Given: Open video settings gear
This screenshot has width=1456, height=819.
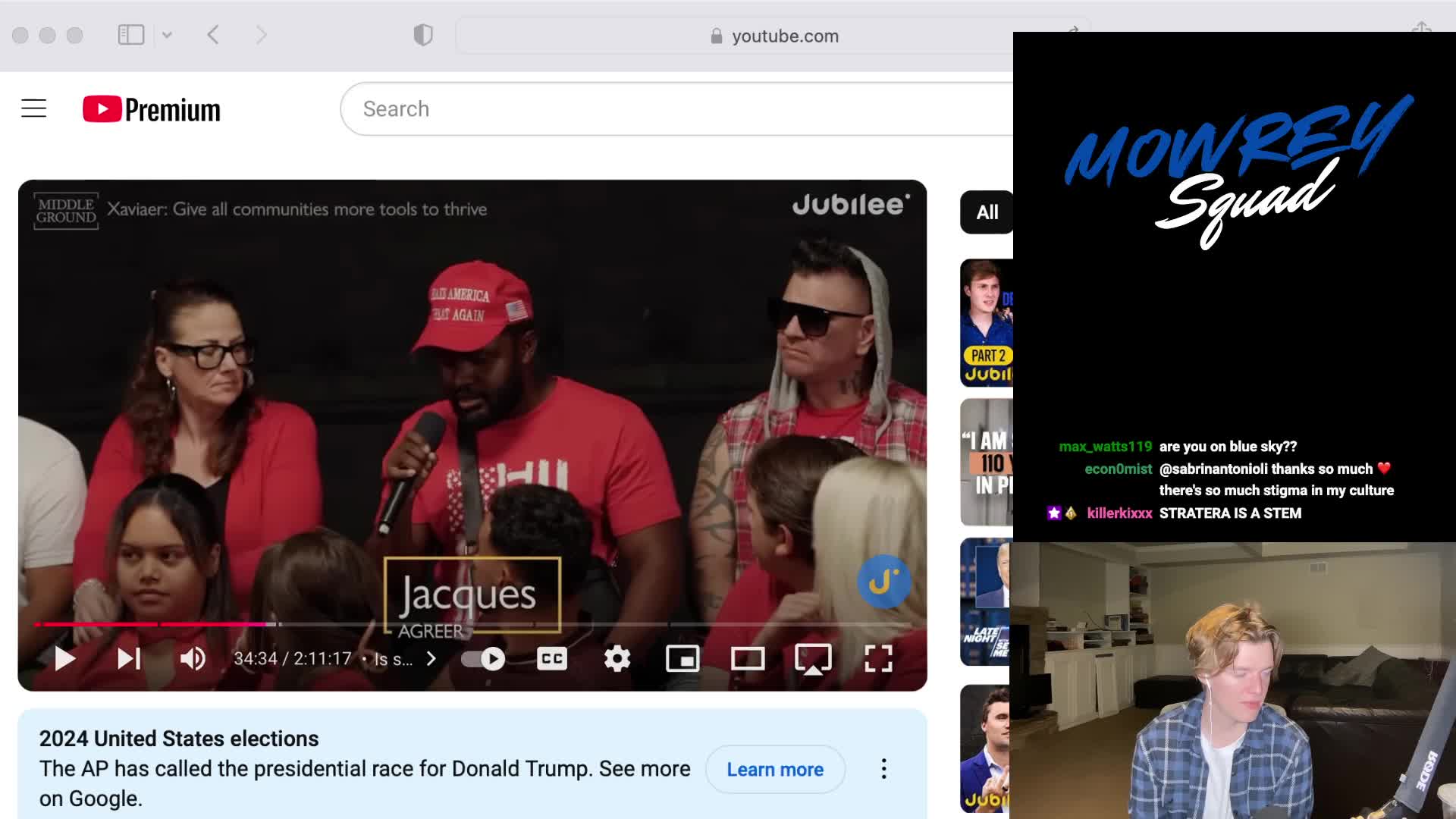Looking at the screenshot, I should pyautogui.click(x=617, y=658).
